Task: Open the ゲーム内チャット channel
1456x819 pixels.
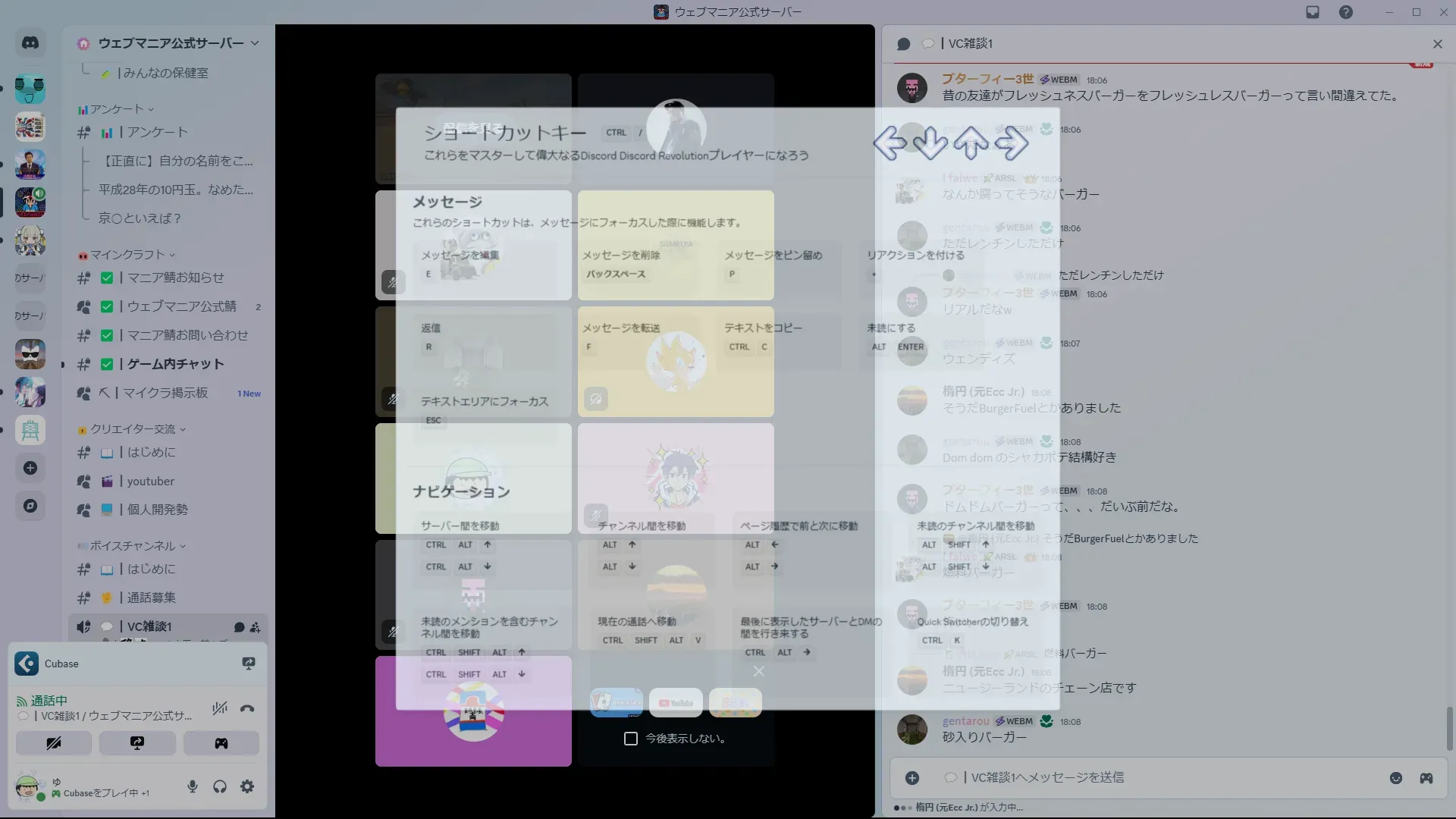Action: pos(175,364)
